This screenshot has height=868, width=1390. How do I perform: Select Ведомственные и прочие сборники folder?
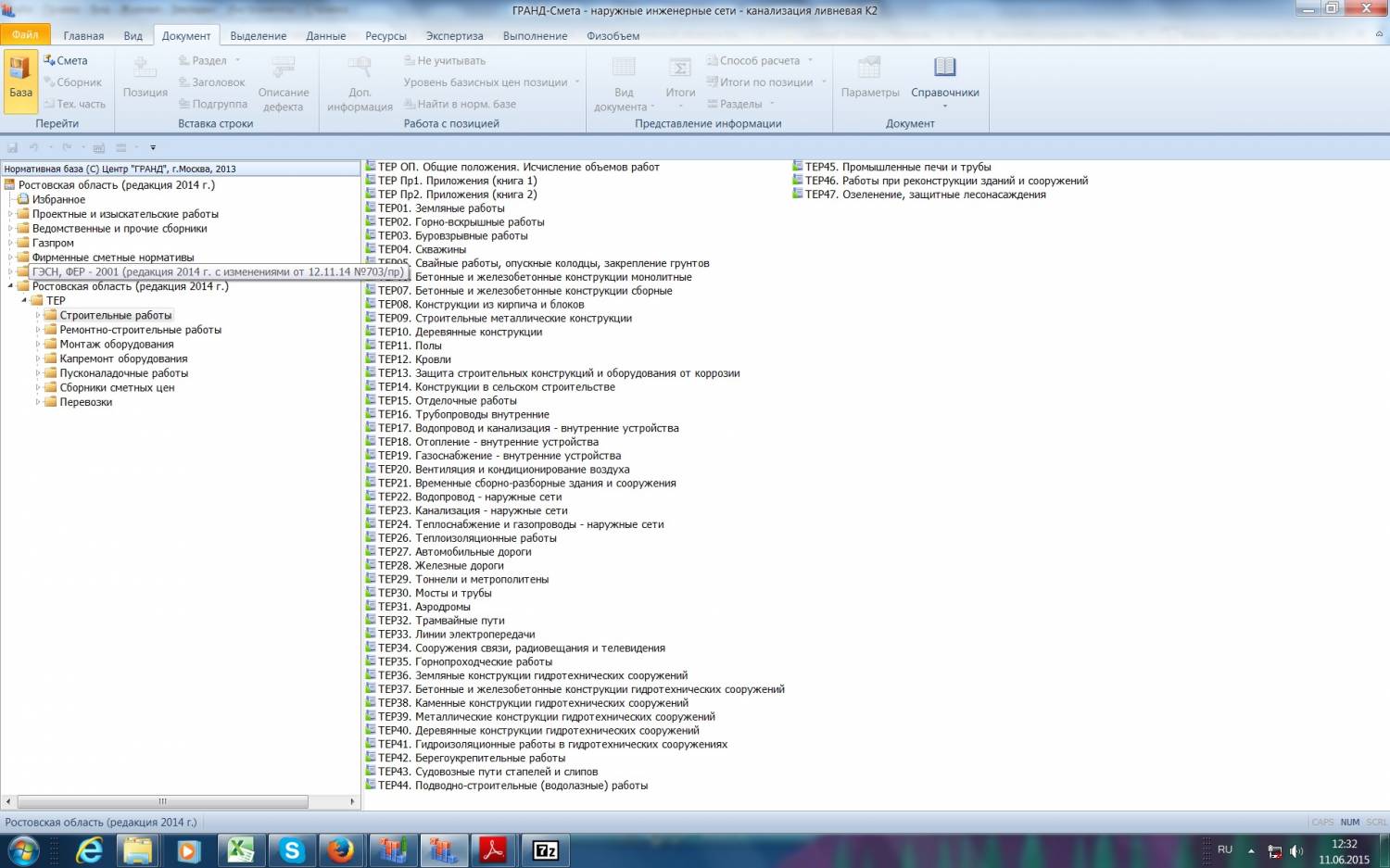coord(120,228)
